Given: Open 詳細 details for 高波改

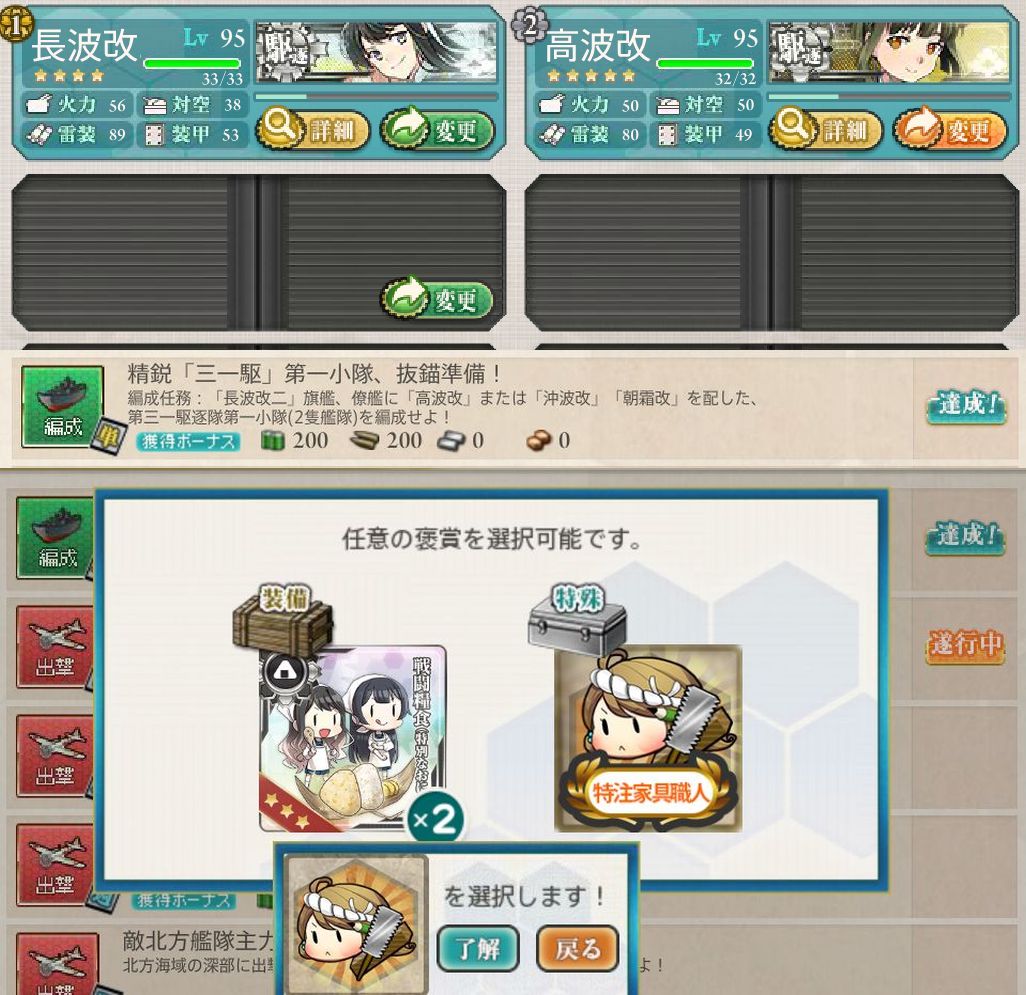Looking at the screenshot, I should pos(826,130).
